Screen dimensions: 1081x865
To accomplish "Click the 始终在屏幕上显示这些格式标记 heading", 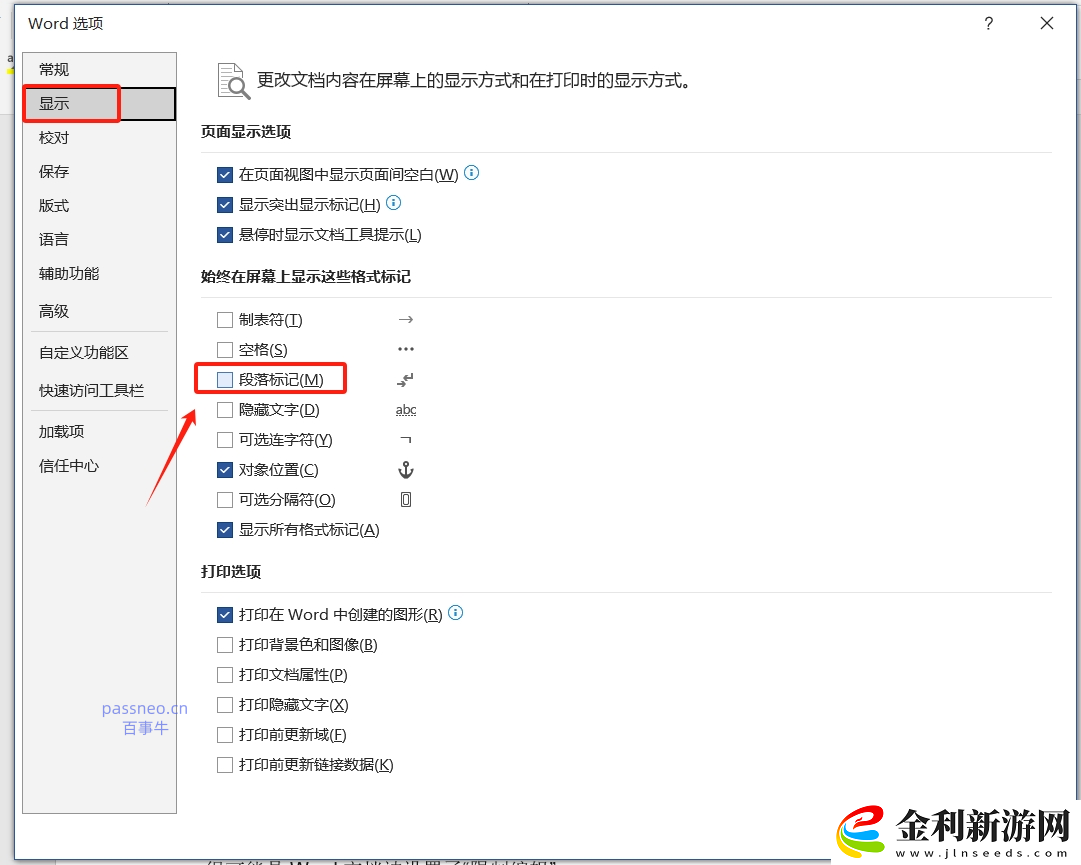I will (306, 277).
